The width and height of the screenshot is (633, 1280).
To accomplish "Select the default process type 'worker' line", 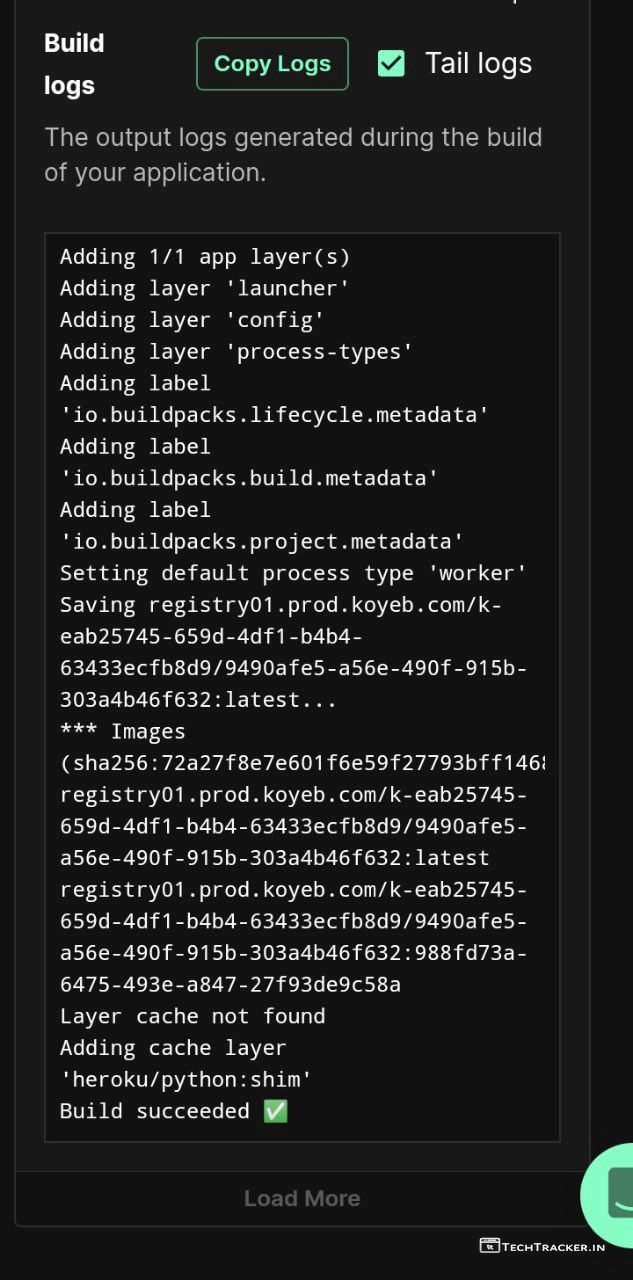I will pyautogui.click(x=293, y=573).
